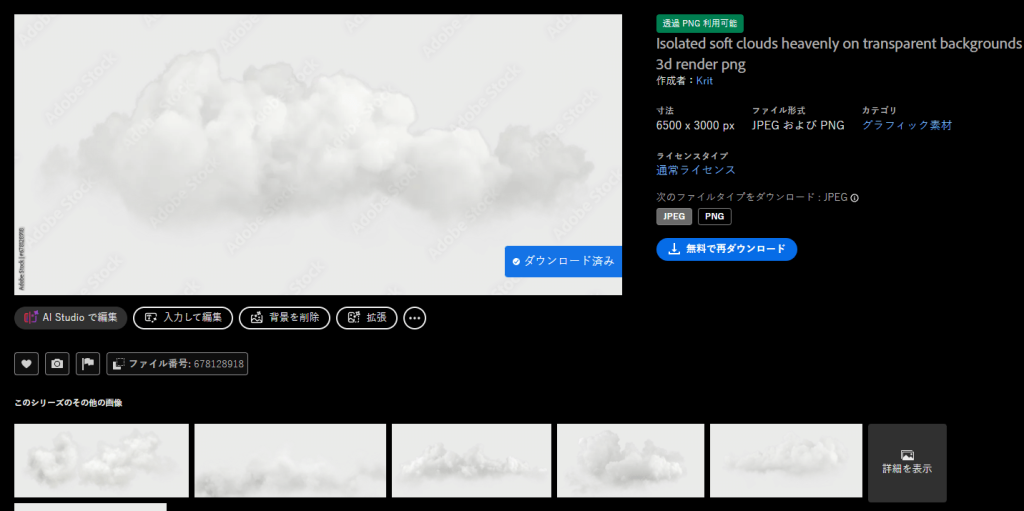Click the heart icon to save the image

point(26,364)
